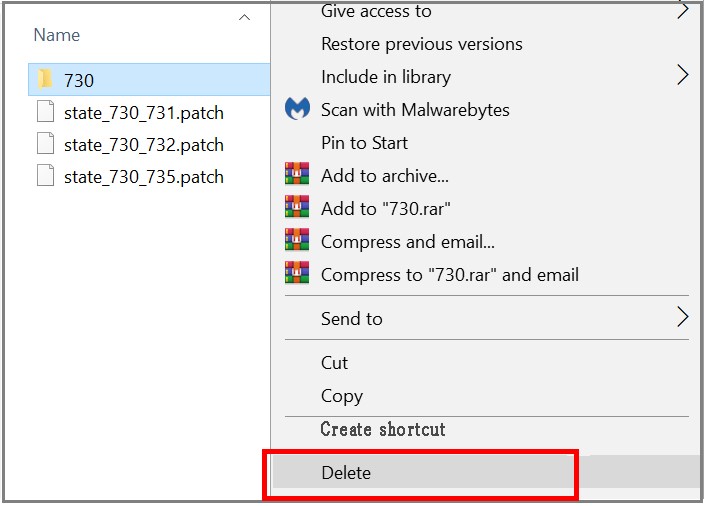
Task: Select folder name 730 text
Action: (79, 80)
